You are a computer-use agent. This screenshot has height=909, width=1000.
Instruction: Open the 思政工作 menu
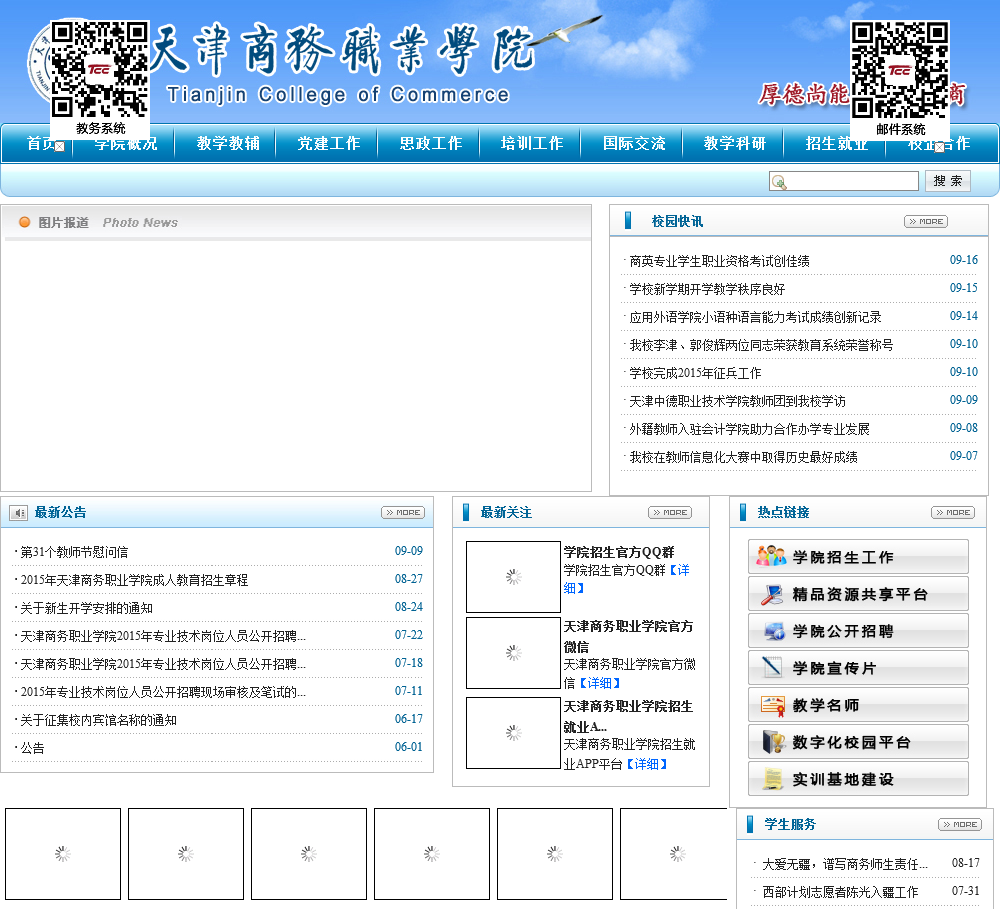(430, 144)
